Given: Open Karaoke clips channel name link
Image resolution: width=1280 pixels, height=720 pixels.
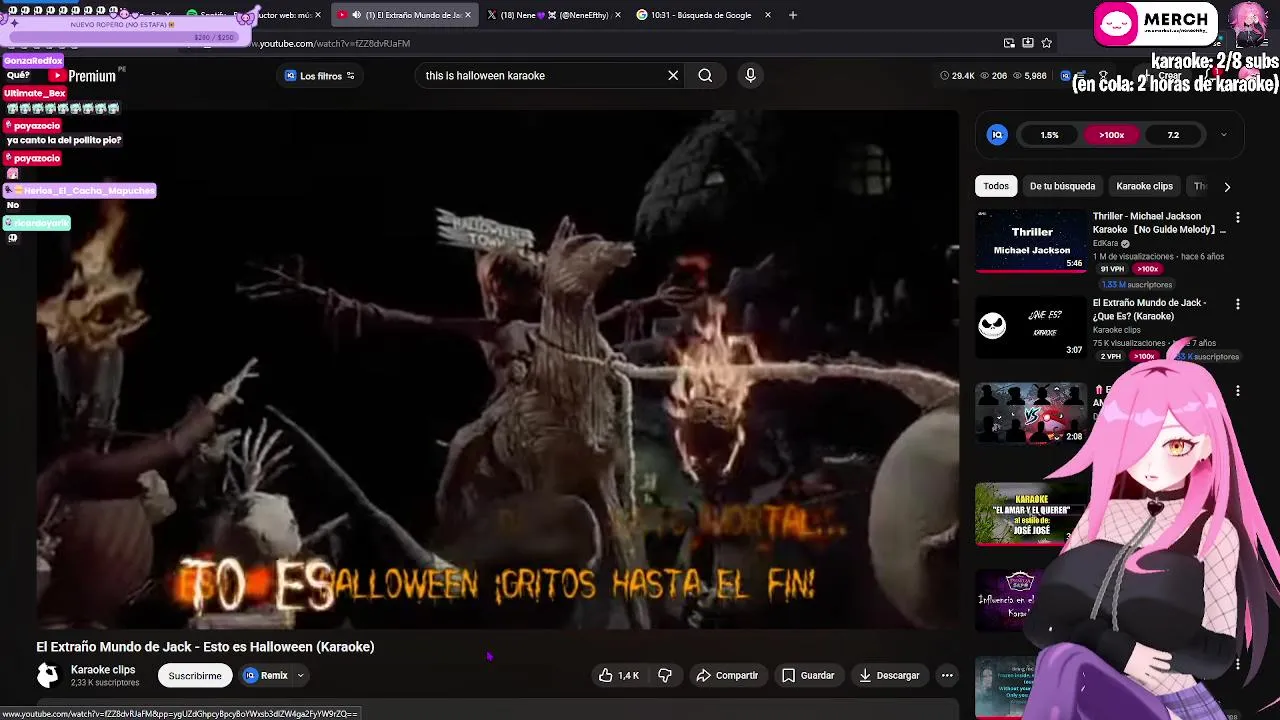Looking at the screenshot, I should click(x=103, y=670).
